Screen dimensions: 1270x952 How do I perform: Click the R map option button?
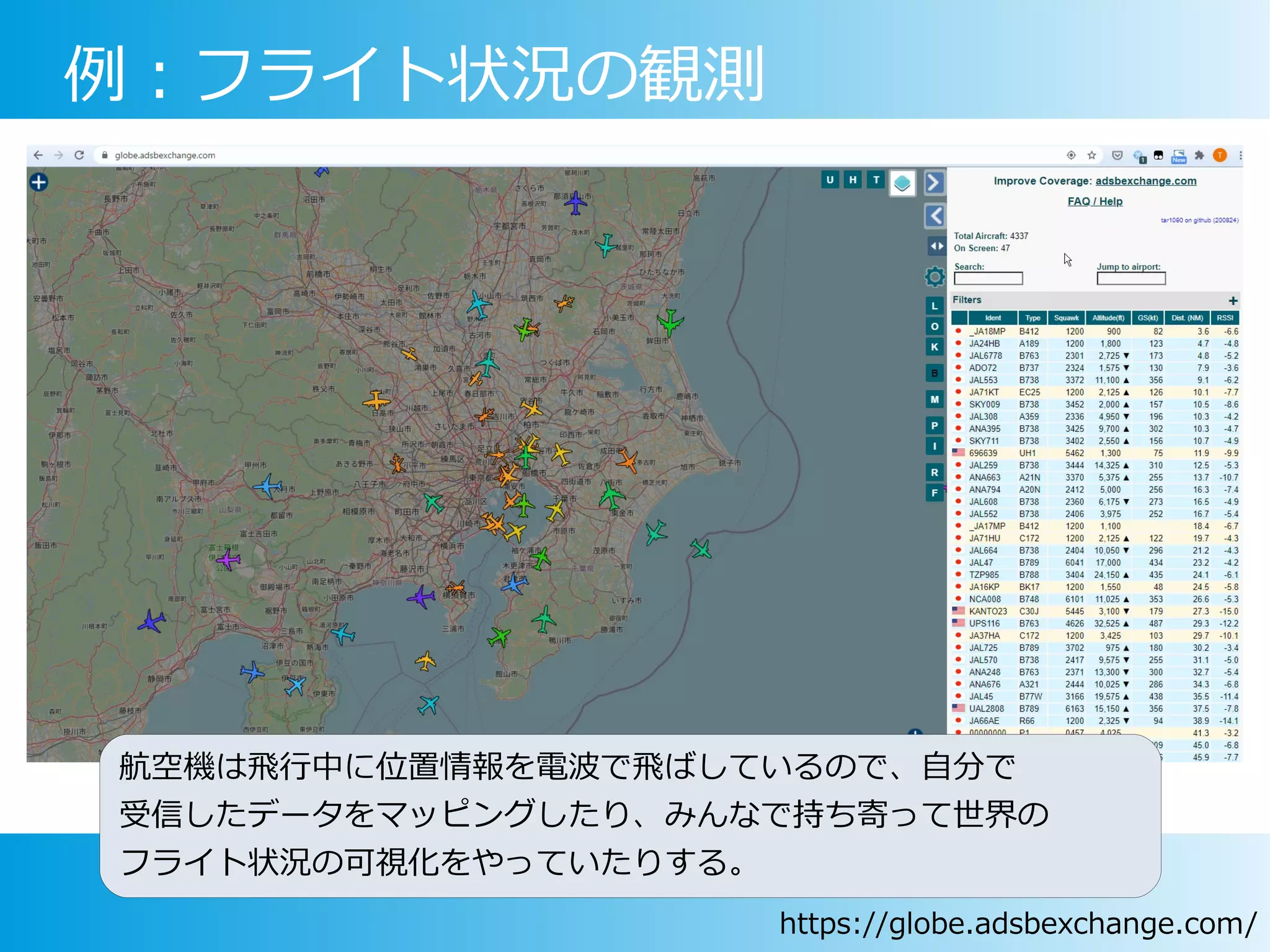tap(935, 472)
